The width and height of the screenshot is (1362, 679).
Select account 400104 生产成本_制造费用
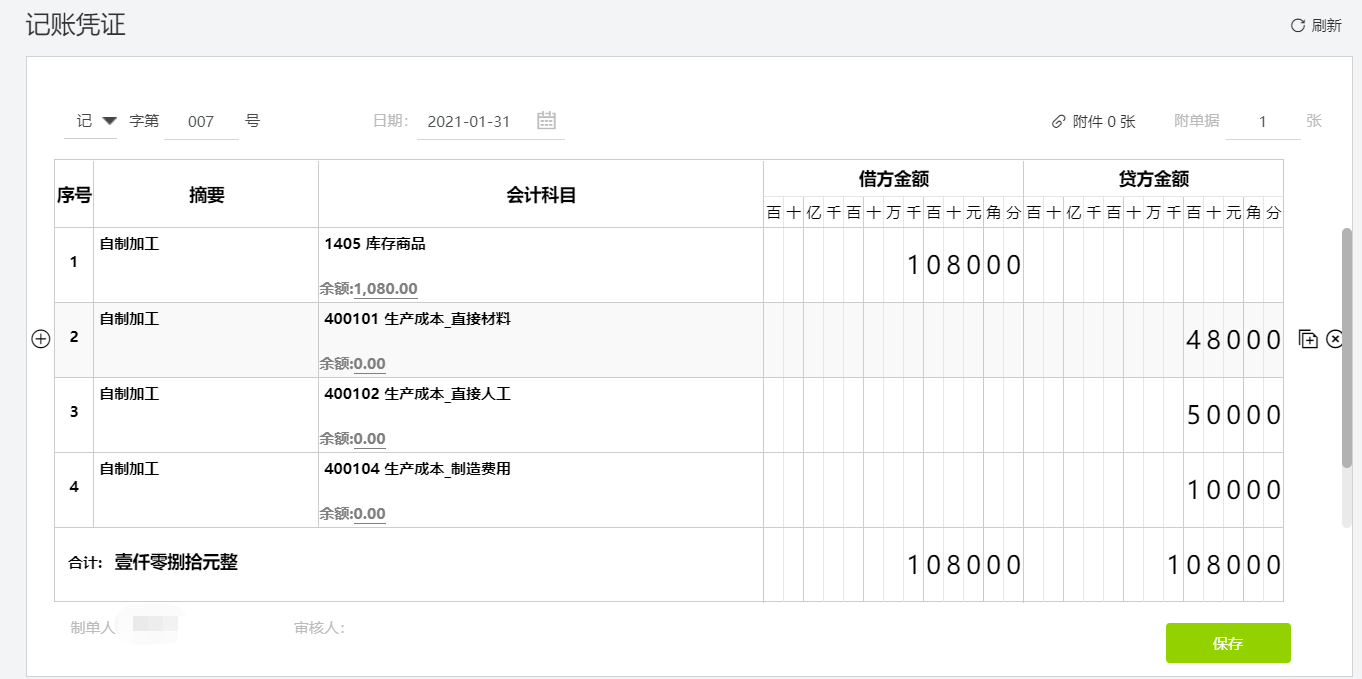418,469
